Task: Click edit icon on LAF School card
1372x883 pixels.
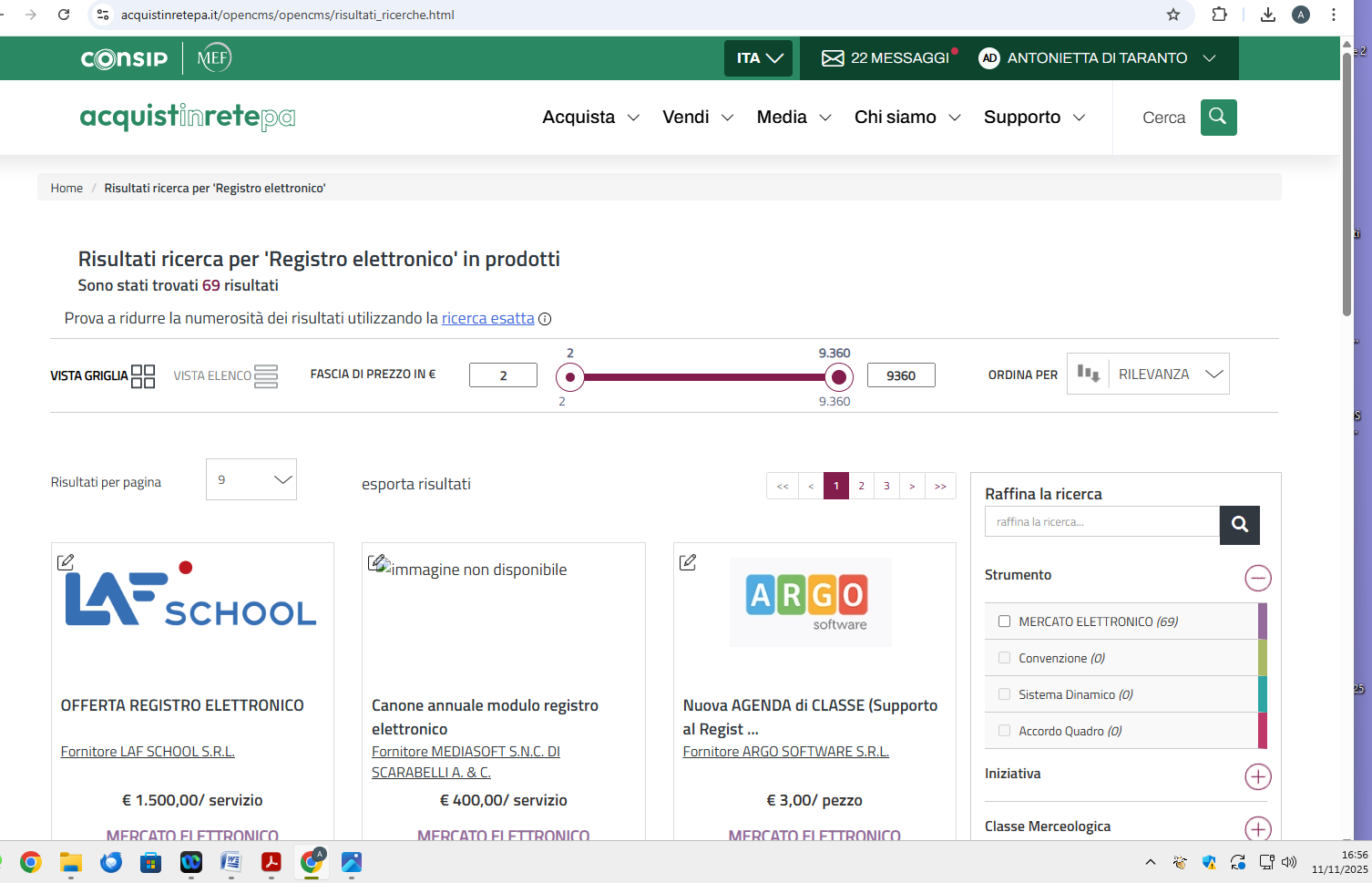Action: pyautogui.click(x=66, y=562)
